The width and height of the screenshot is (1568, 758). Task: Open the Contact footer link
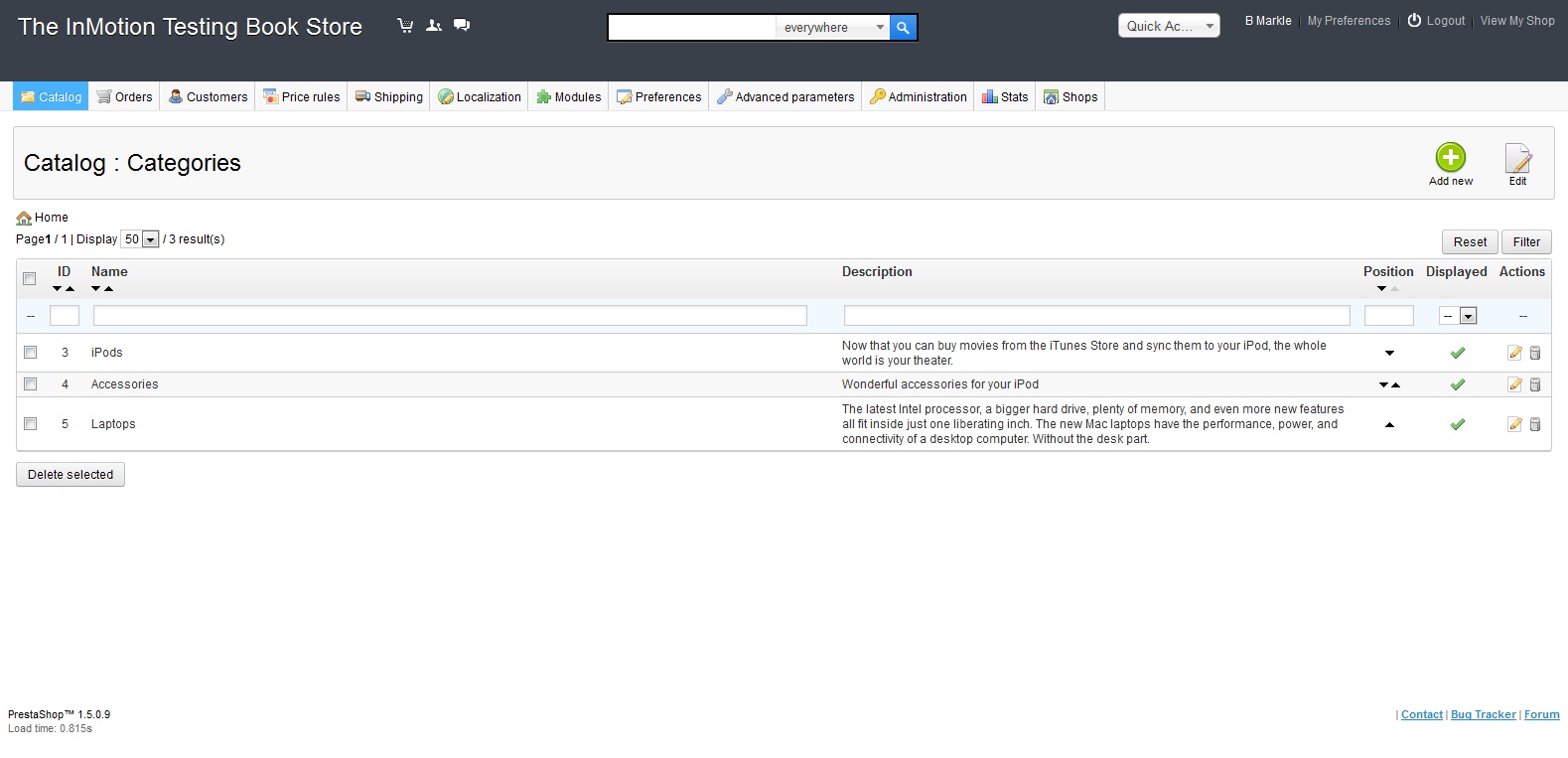point(1422,714)
